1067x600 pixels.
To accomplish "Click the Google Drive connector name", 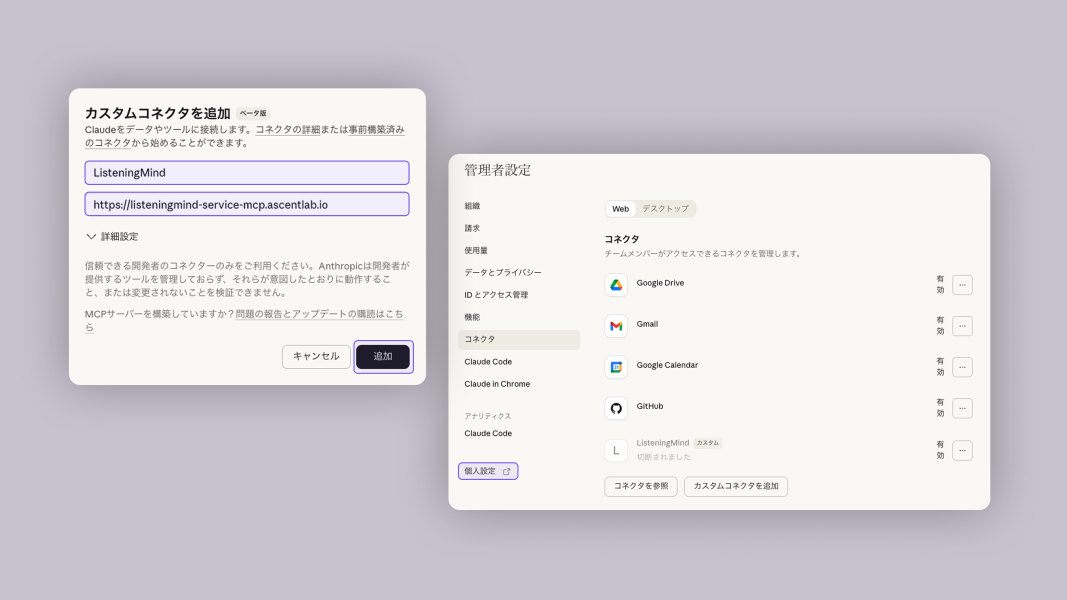I will (x=660, y=283).
